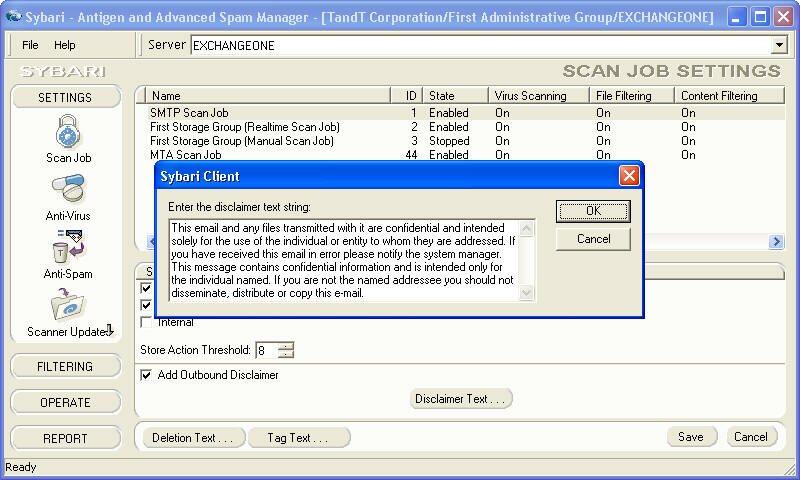Expand the OPERATE section
The image size is (800, 480).
[65, 403]
